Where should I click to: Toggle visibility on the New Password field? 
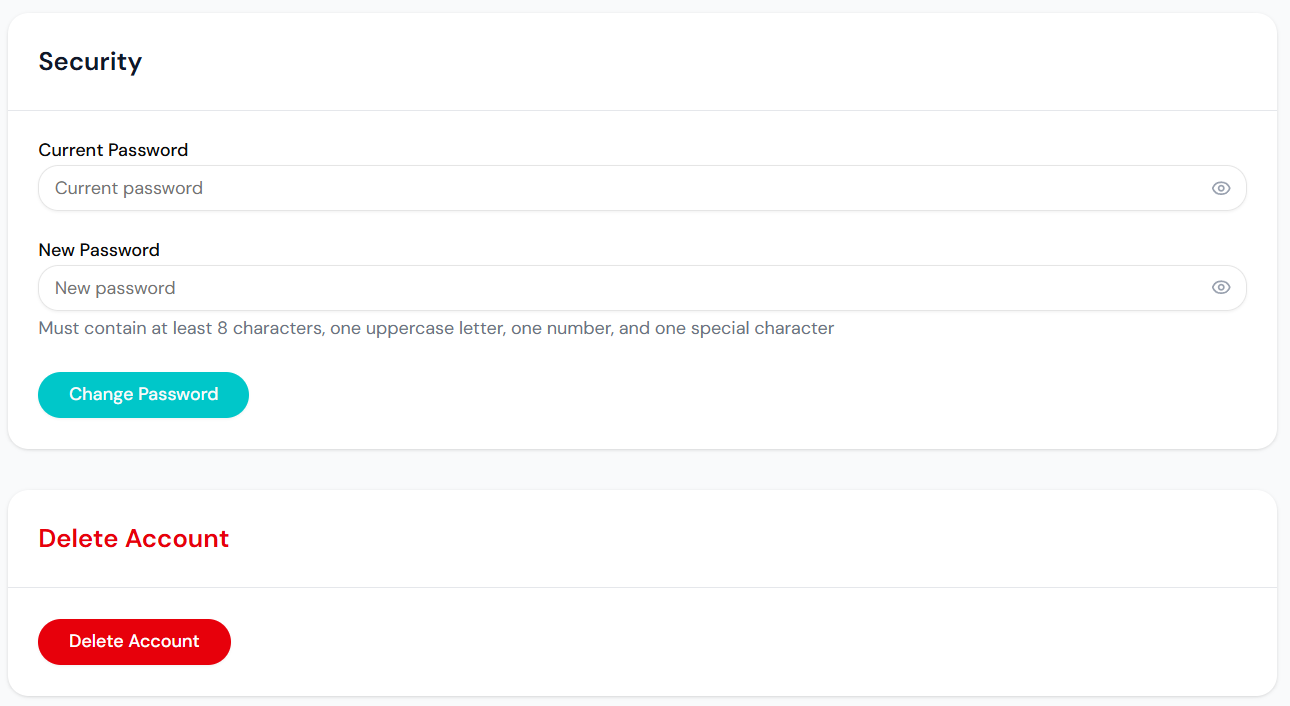click(x=1221, y=287)
